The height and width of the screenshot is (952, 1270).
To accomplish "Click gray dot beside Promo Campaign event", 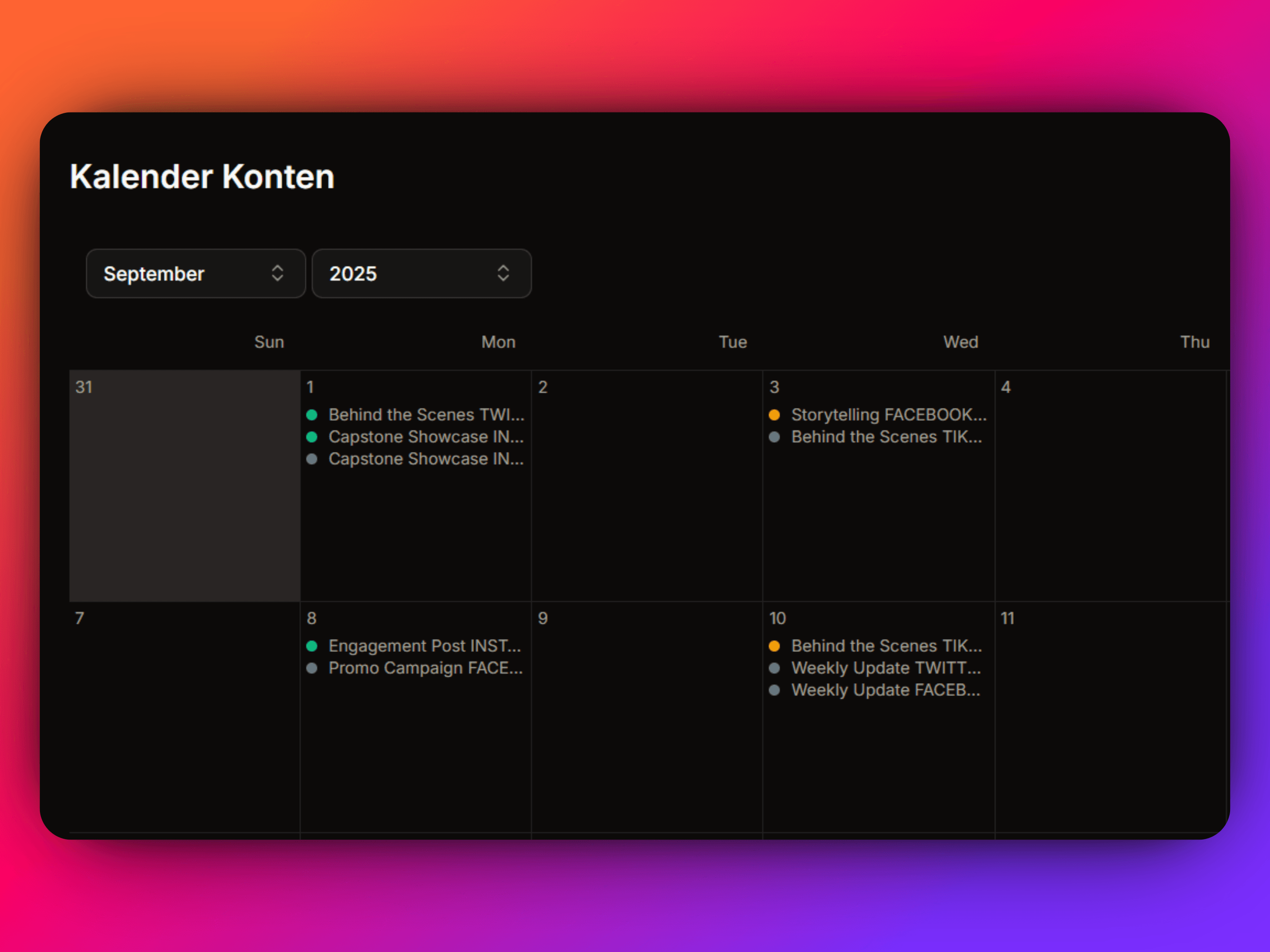I will (x=312, y=668).
